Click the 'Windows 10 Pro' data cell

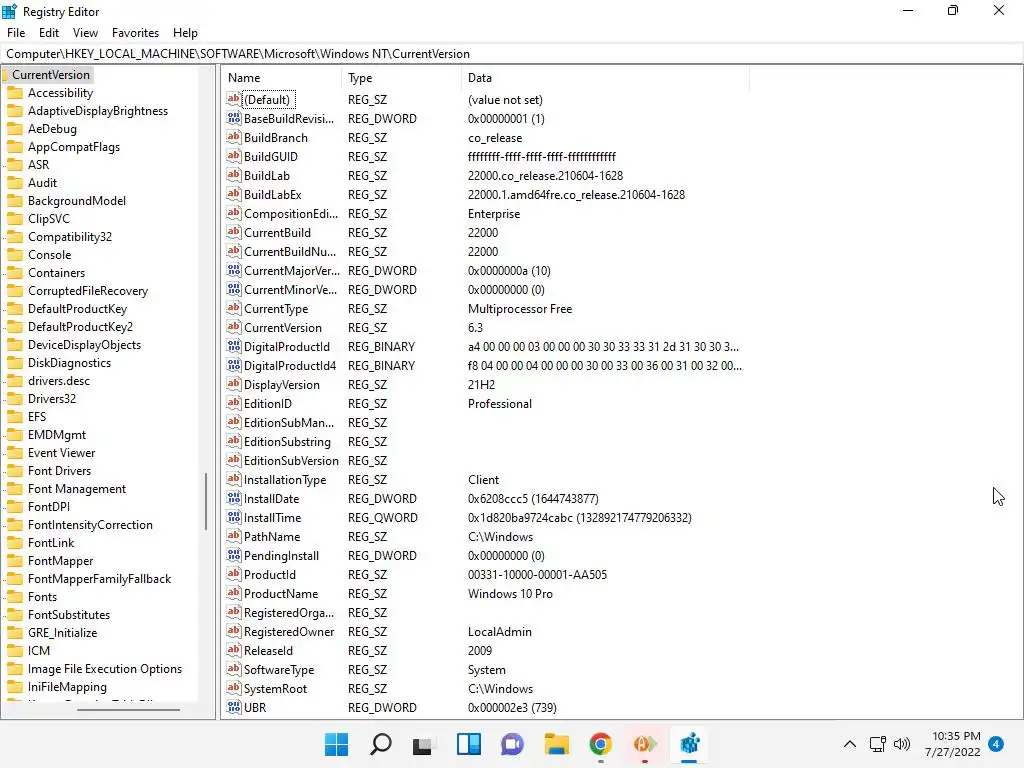point(510,594)
